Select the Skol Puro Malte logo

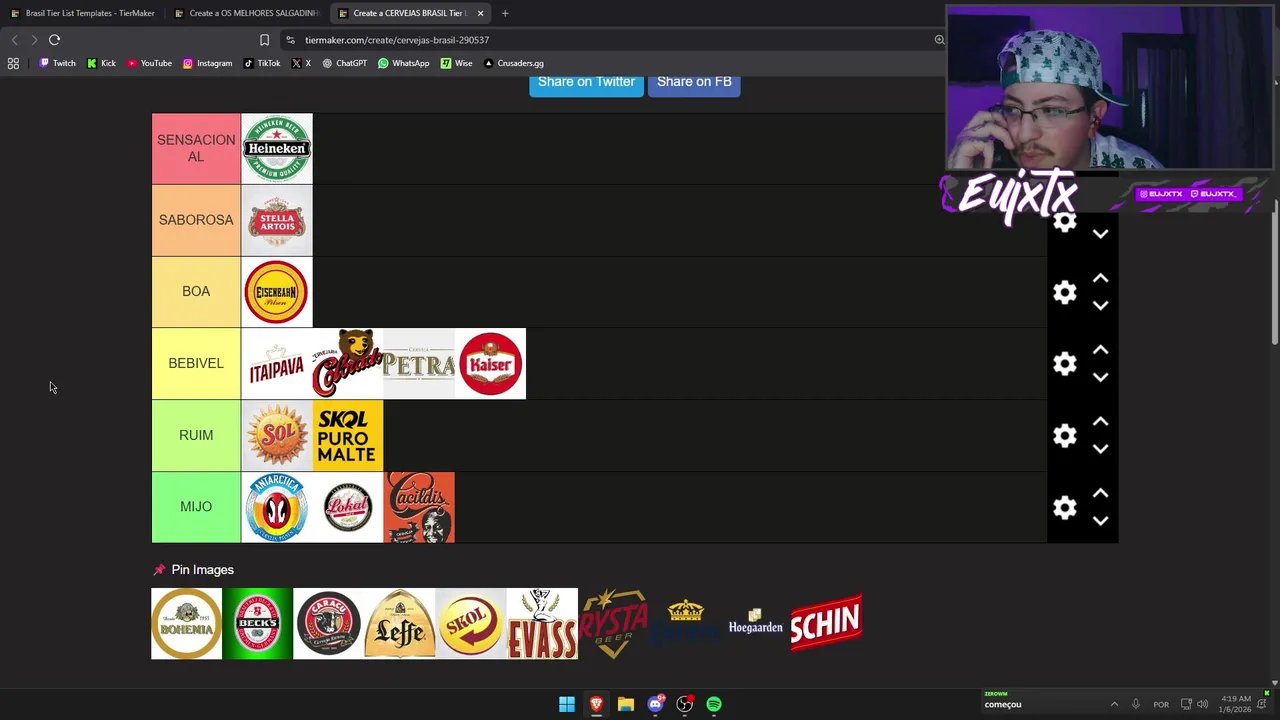pos(347,436)
